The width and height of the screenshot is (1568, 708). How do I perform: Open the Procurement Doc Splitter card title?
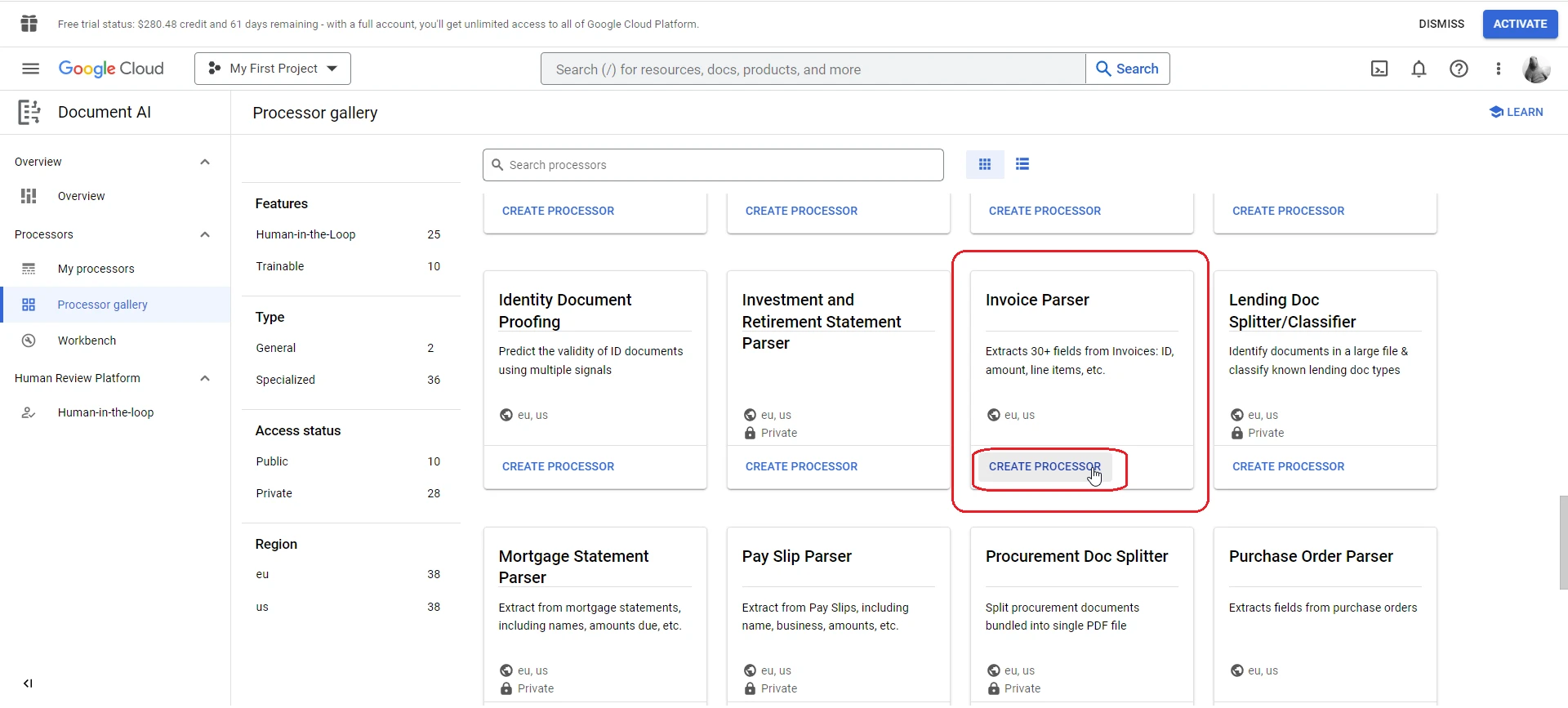(1076, 556)
